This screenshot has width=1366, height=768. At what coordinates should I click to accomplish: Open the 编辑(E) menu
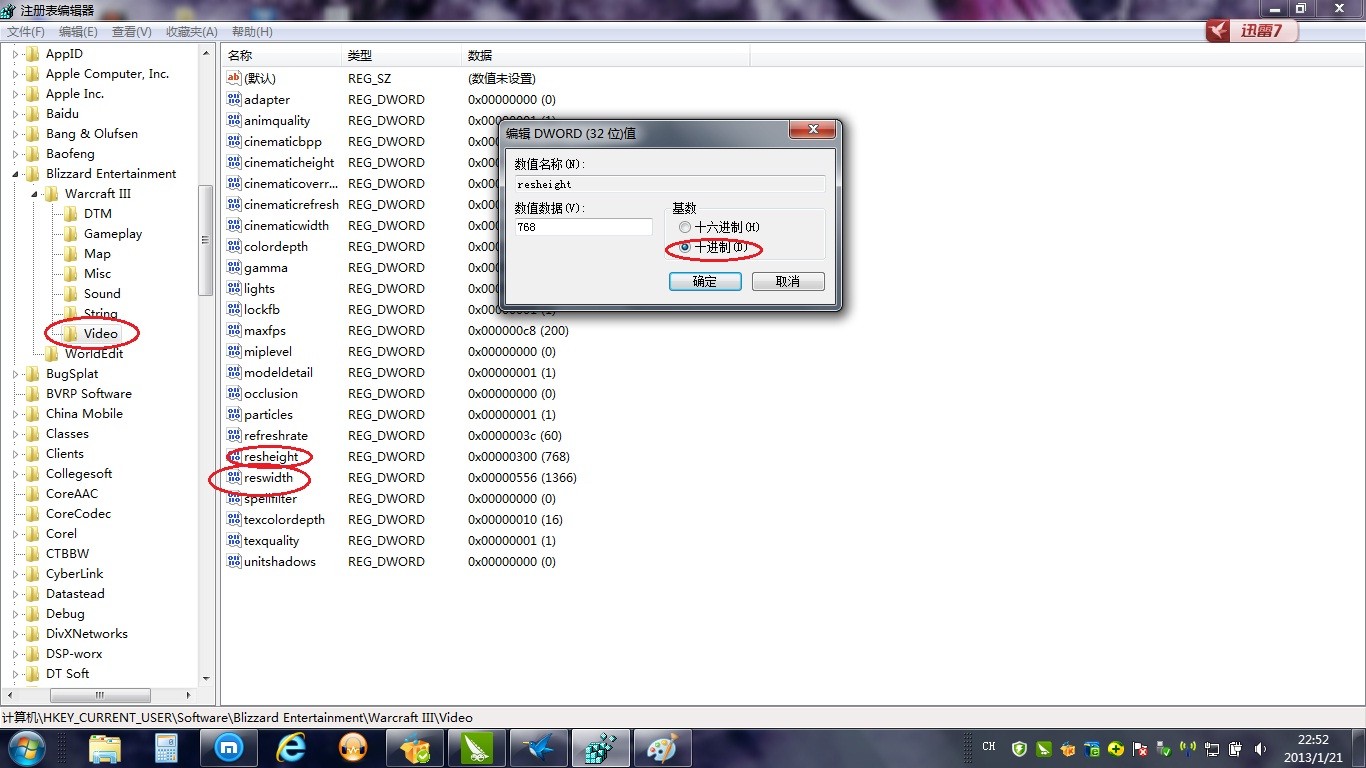[78, 32]
